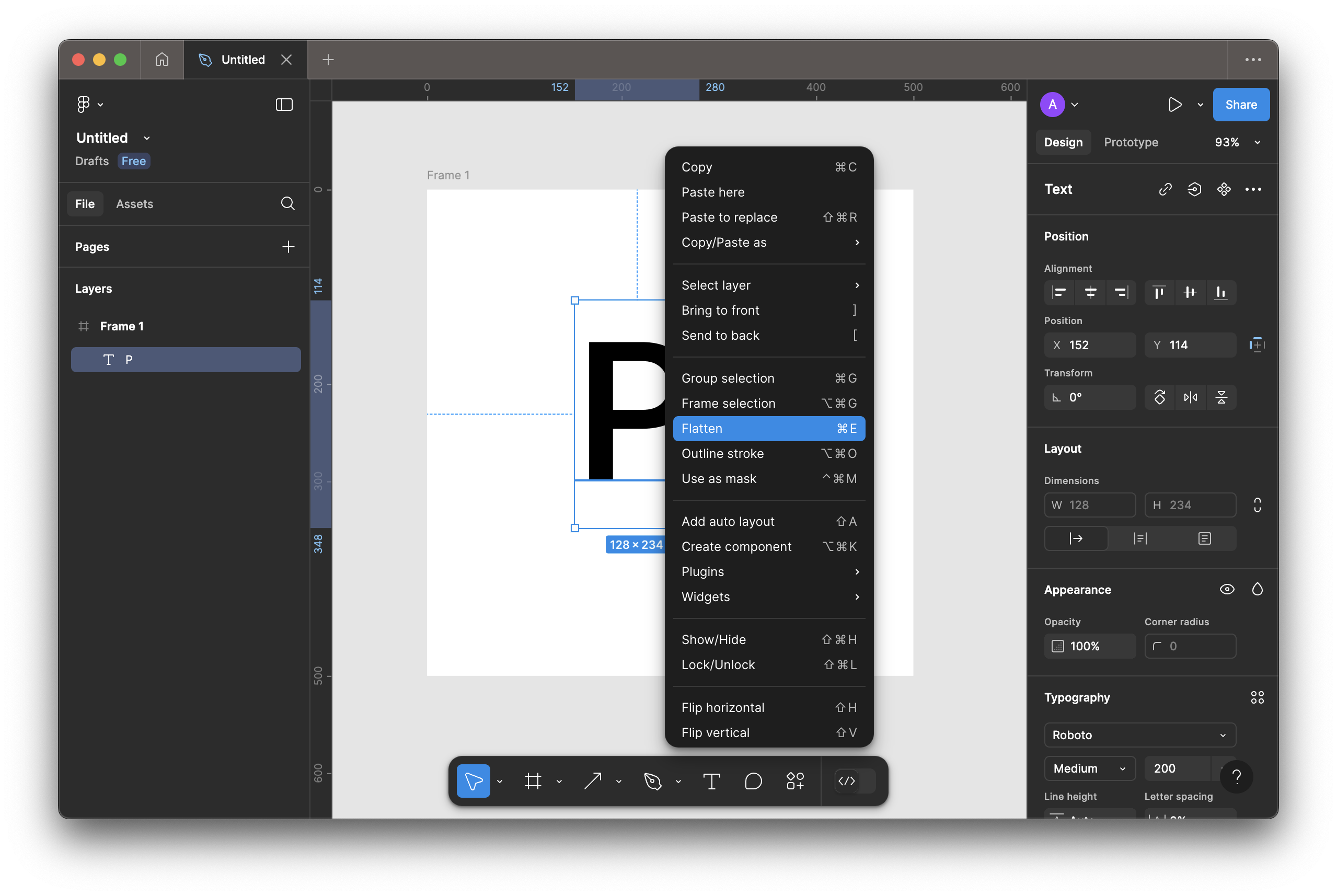Expand Pen tool options chevron
The image size is (1337, 896).
pos(678,781)
